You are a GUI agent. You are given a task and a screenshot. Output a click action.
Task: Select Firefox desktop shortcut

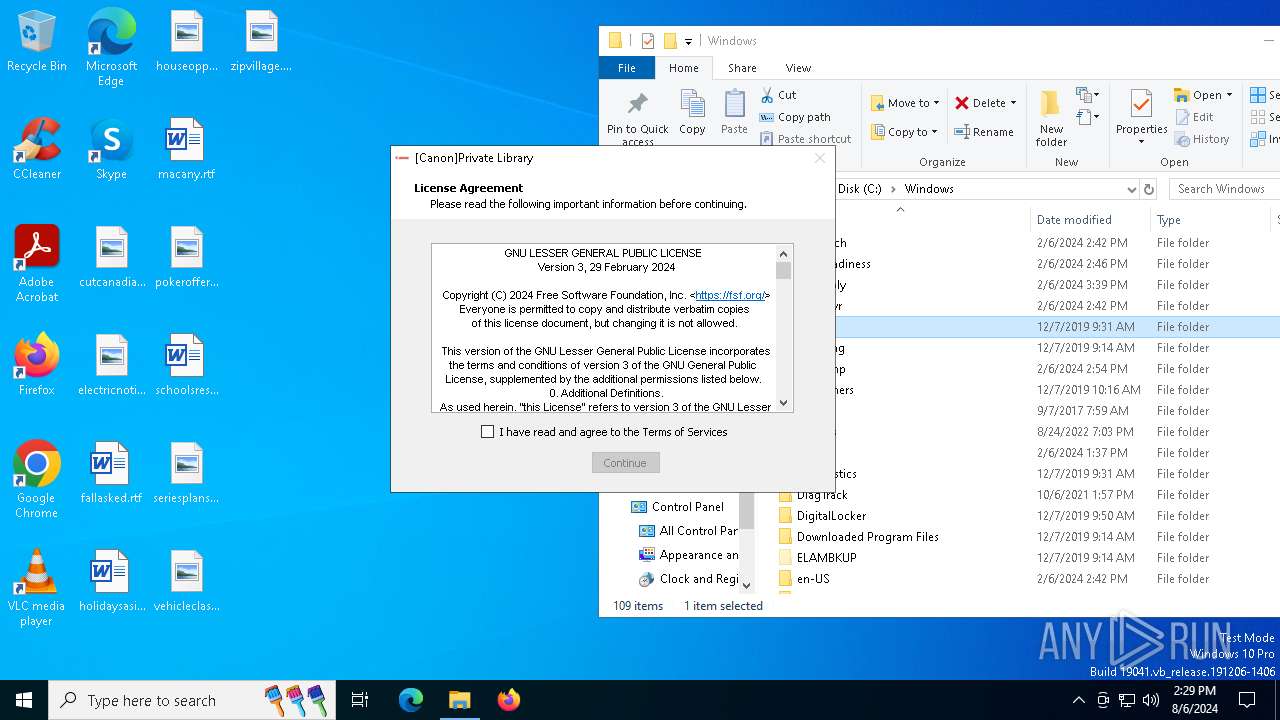tap(37, 365)
